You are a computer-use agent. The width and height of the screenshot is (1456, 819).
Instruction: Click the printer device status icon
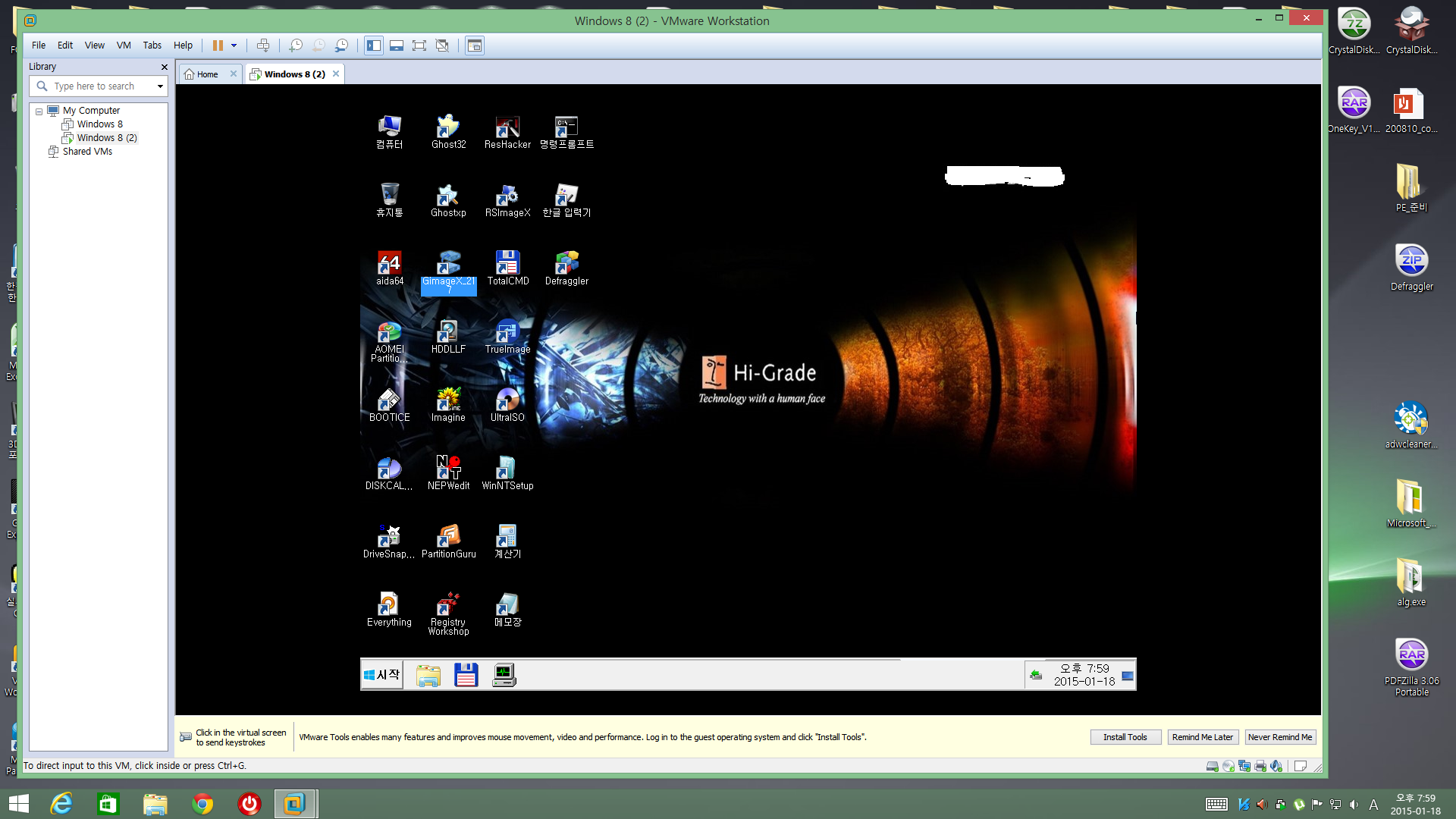pos(1260,766)
